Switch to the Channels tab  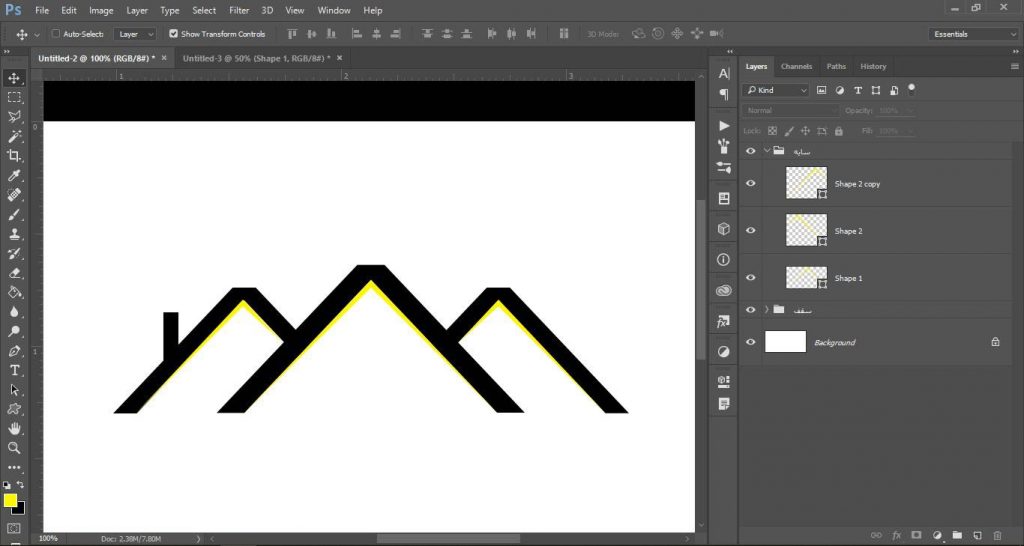[x=796, y=66]
